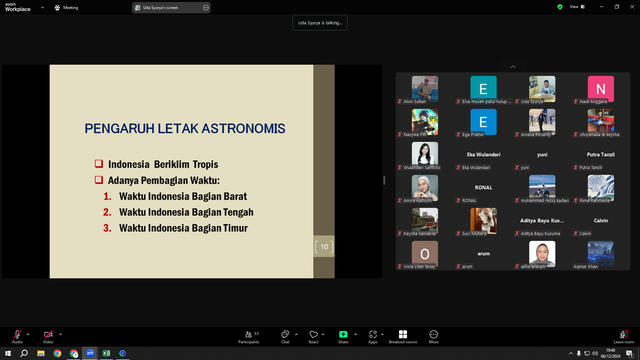
Task: Select Wulandari Safitoto's participant tile
Action: pos(424,156)
